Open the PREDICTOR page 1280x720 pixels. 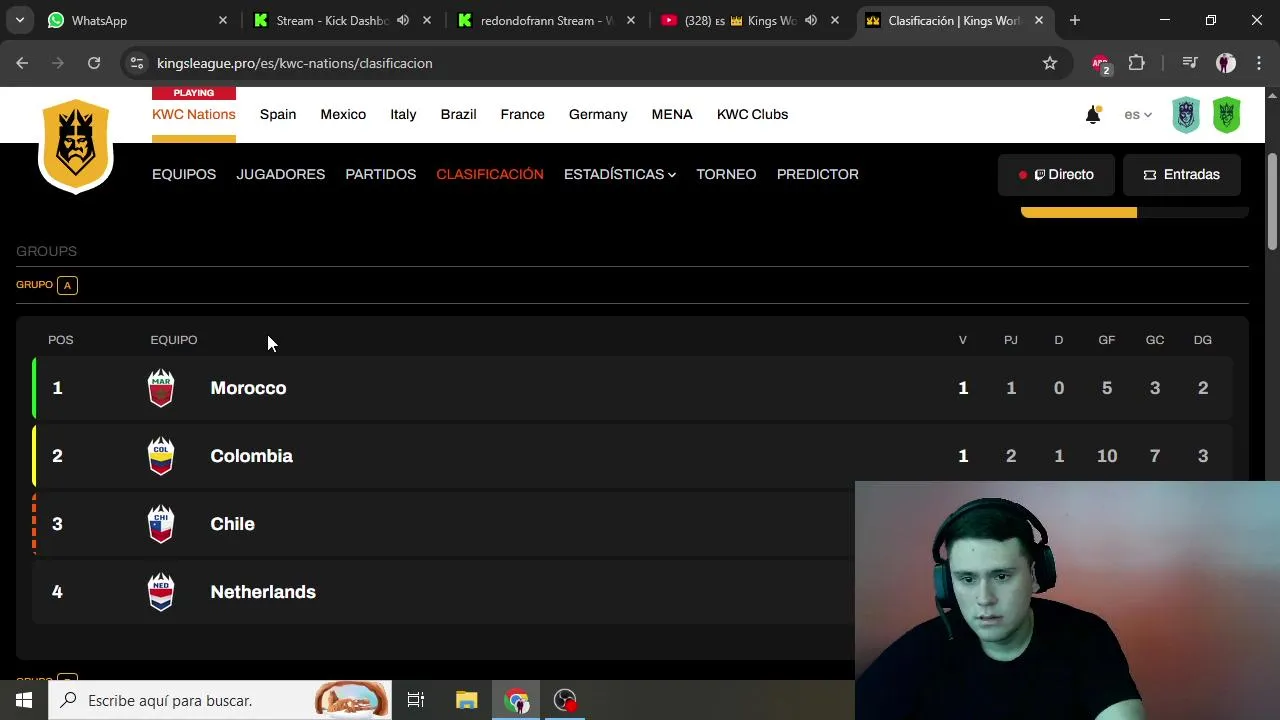click(x=818, y=174)
